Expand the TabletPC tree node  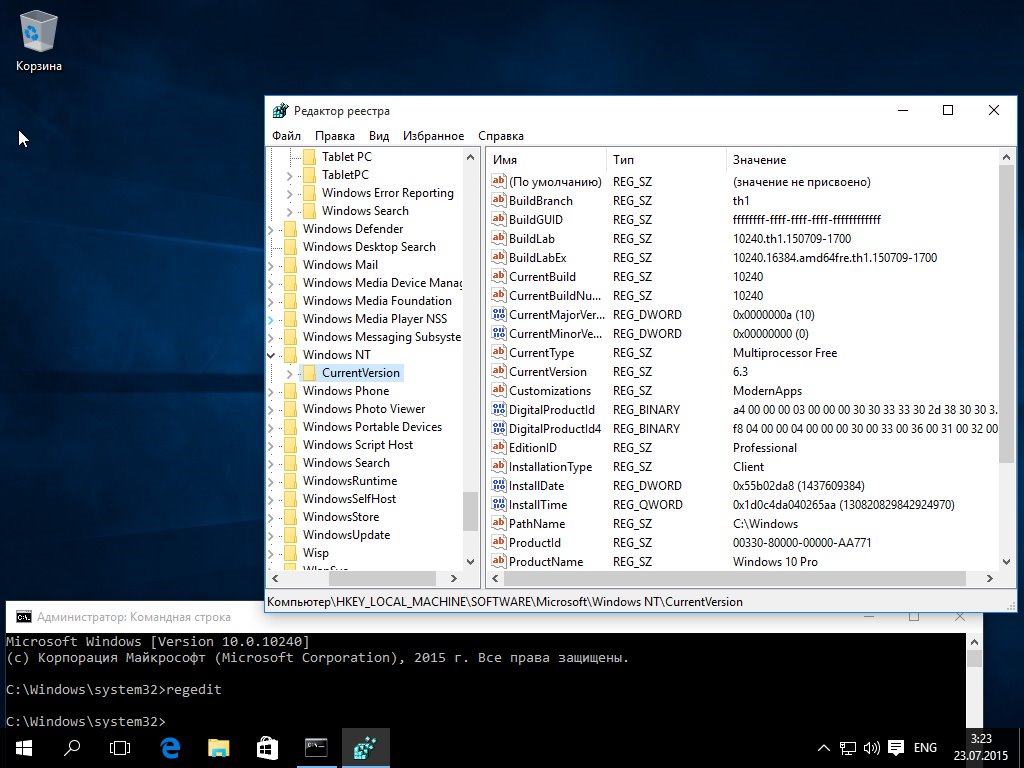289,175
